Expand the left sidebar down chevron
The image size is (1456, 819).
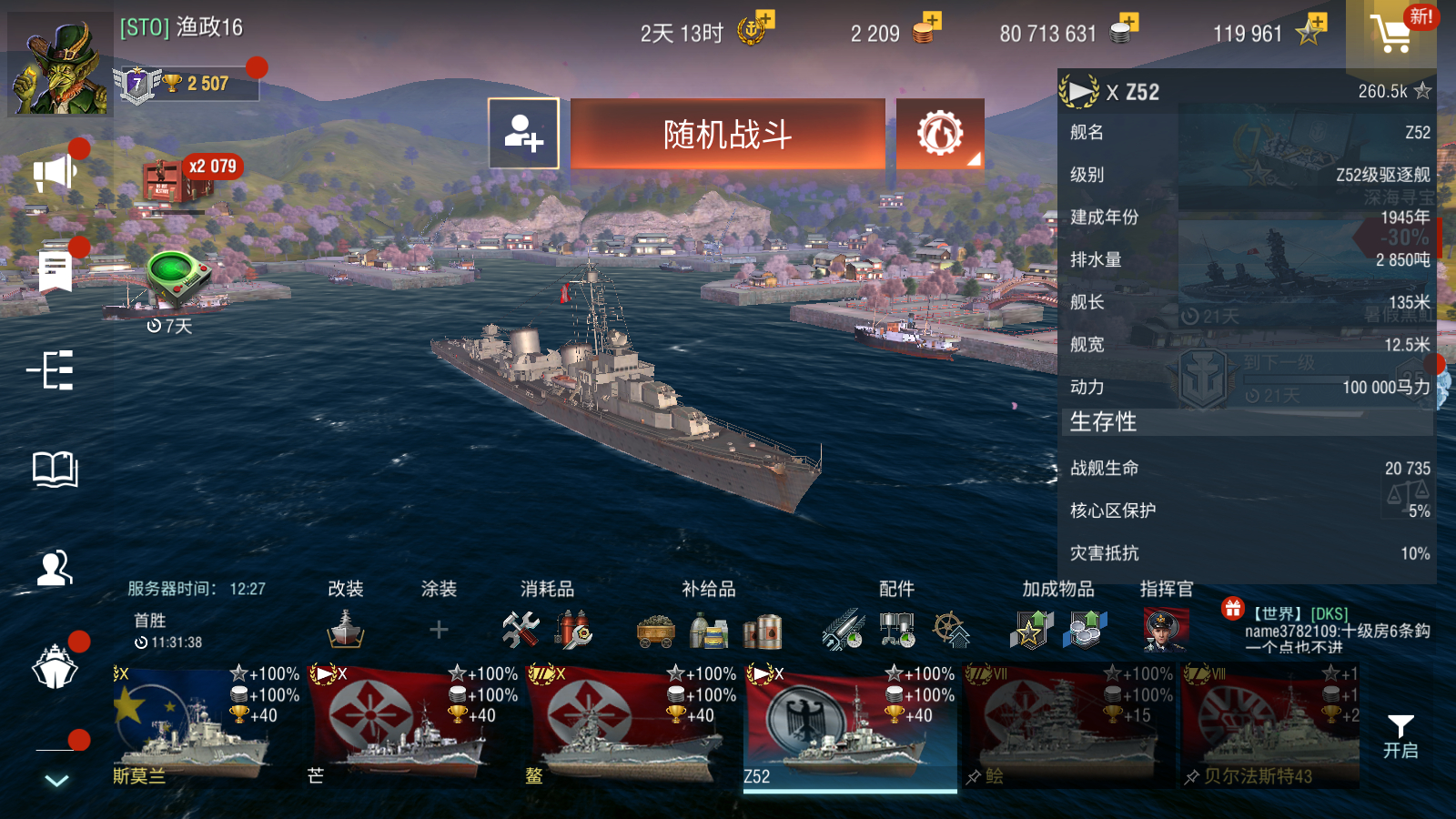coord(56,781)
